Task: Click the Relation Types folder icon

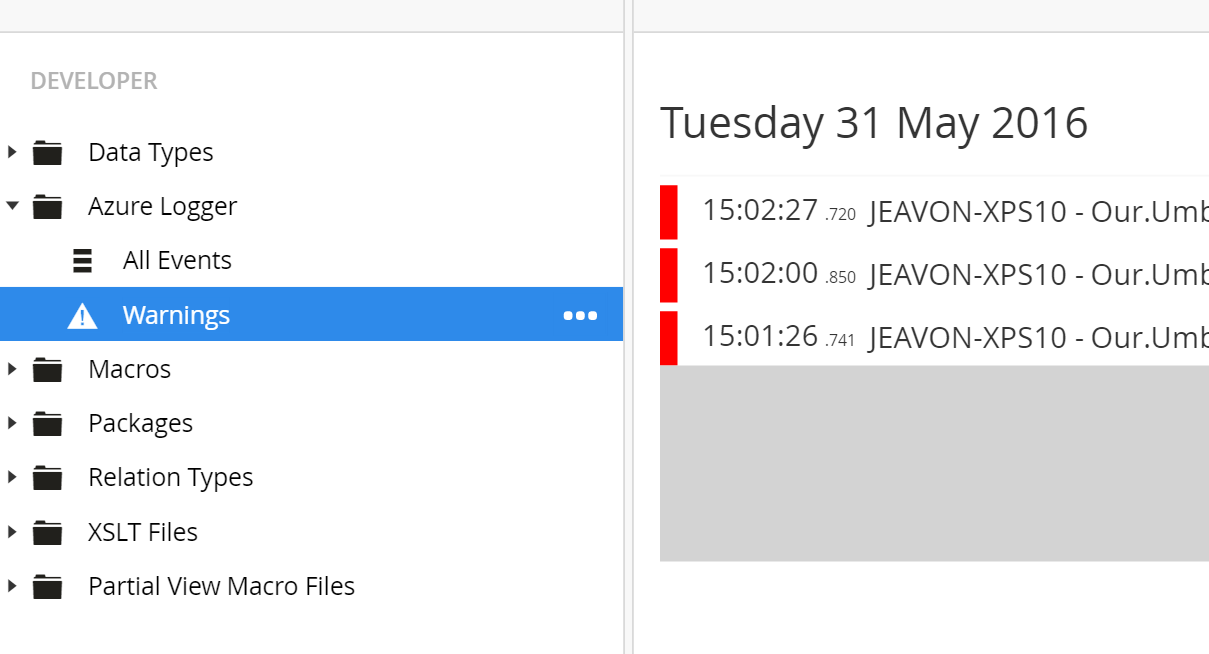Action: point(47,478)
